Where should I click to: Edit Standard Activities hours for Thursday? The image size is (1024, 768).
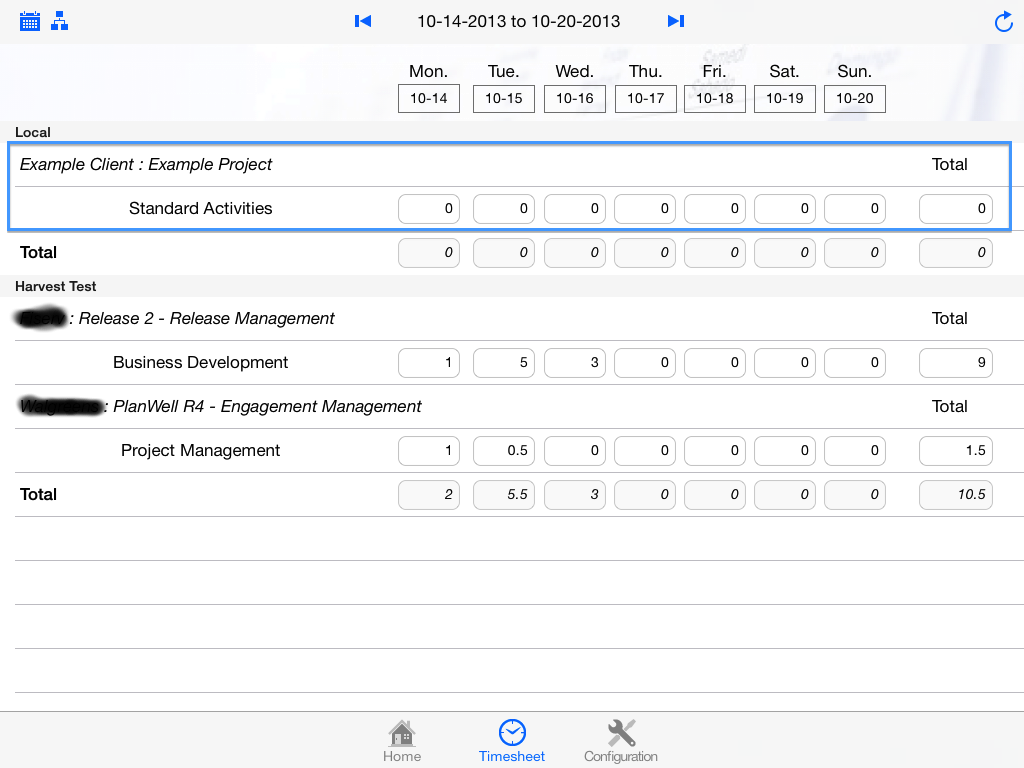645,209
